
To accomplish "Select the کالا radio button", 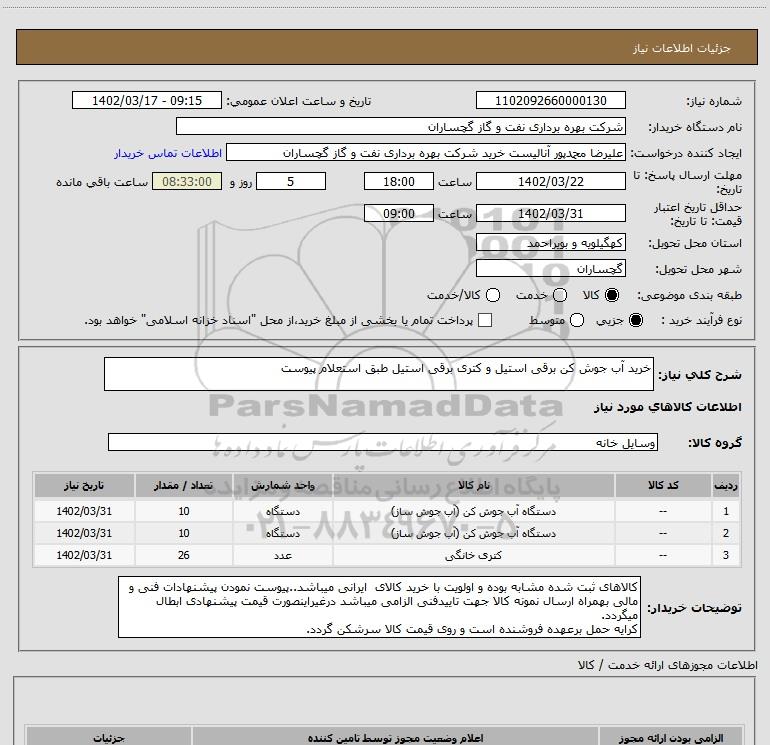I will point(612,295).
